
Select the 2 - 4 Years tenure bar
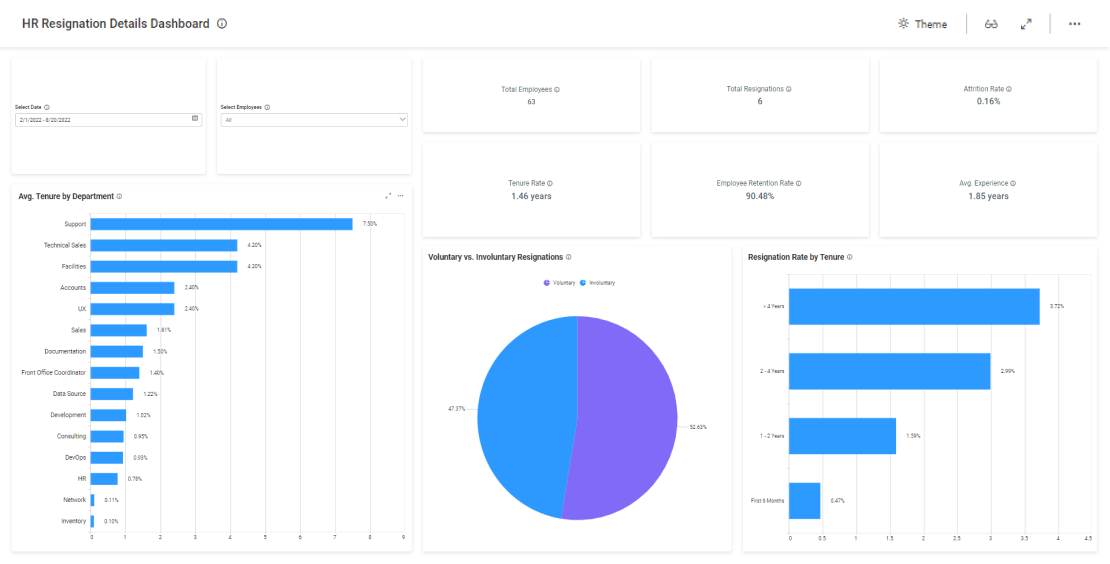889,371
